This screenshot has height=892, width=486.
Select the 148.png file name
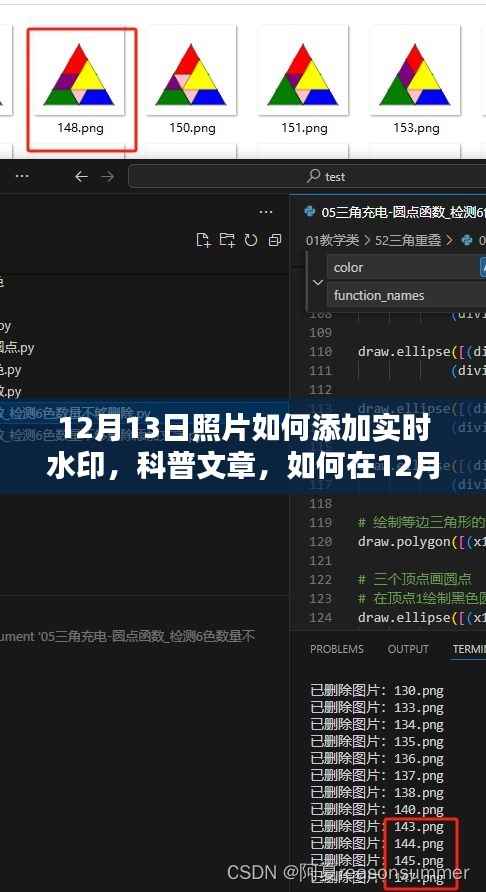coord(80,128)
